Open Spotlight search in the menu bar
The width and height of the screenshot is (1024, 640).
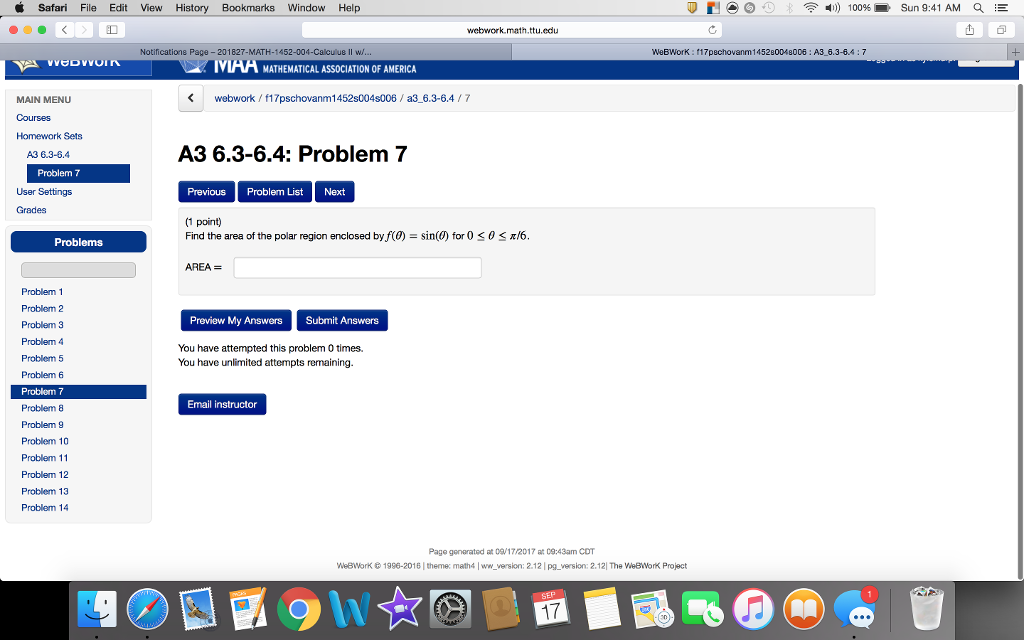point(978,8)
